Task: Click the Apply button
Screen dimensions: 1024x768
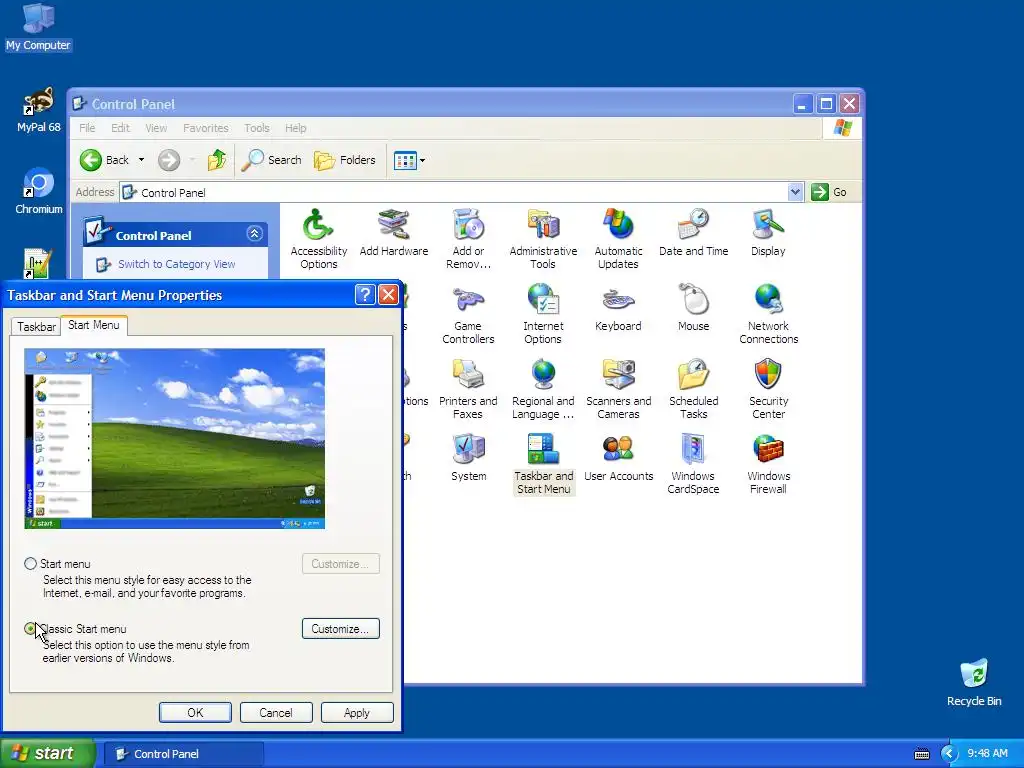Action: (357, 712)
